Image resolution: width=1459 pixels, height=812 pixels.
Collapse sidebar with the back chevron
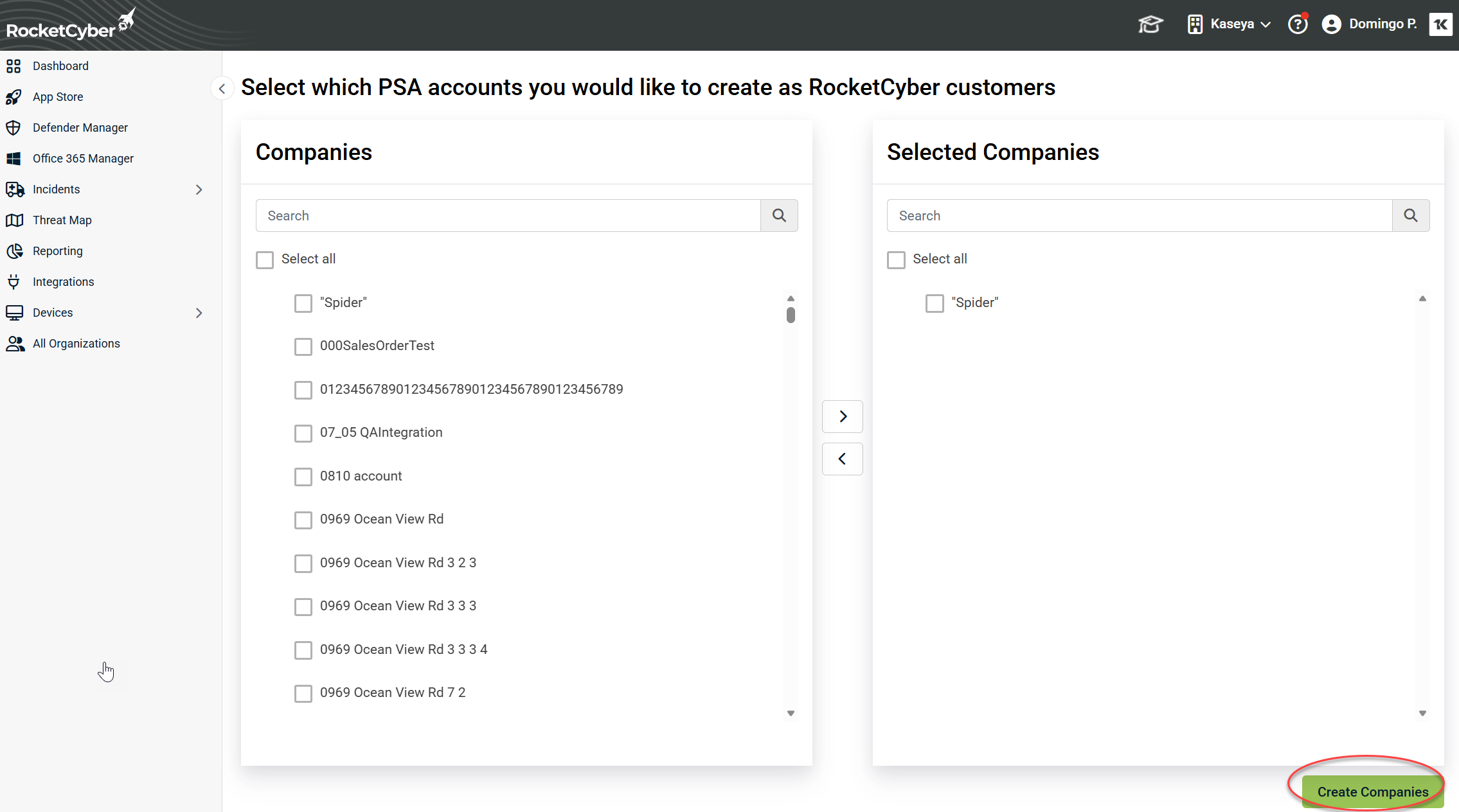[222, 89]
